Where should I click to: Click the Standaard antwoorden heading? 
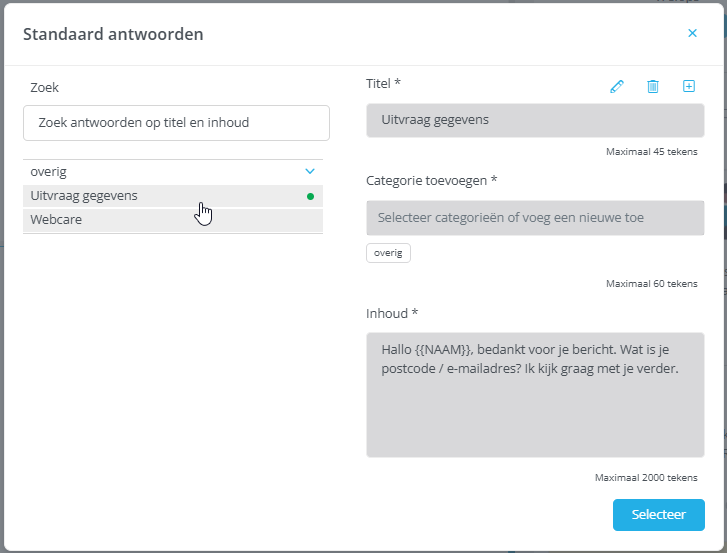pyautogui.click(x=113, y=34)
